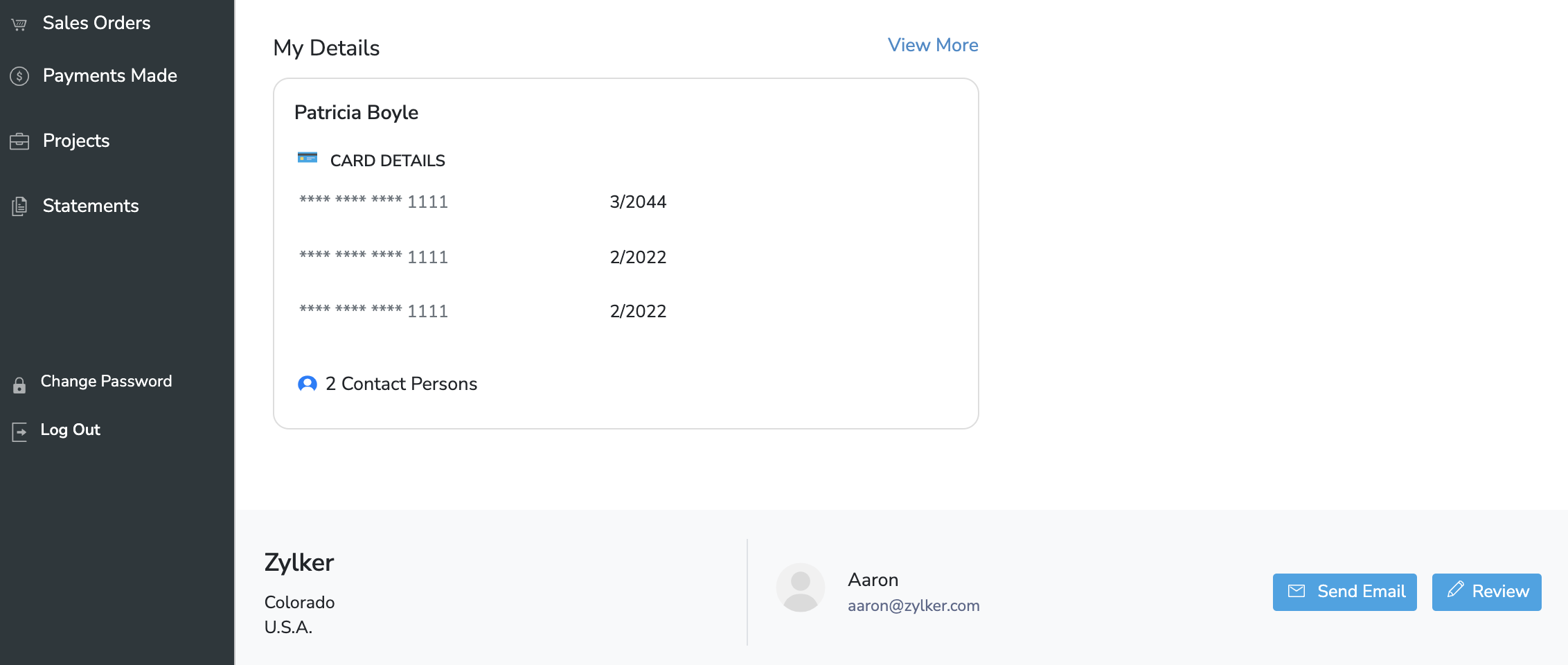Select the Projects briefcase icon
Screen dimensions: 1568x665
(x=19, y=140)
